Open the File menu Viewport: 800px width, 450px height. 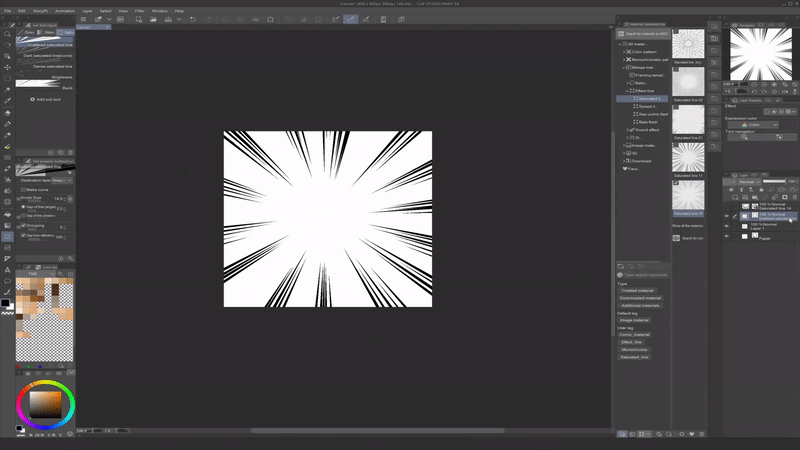[x=8, y=11]
